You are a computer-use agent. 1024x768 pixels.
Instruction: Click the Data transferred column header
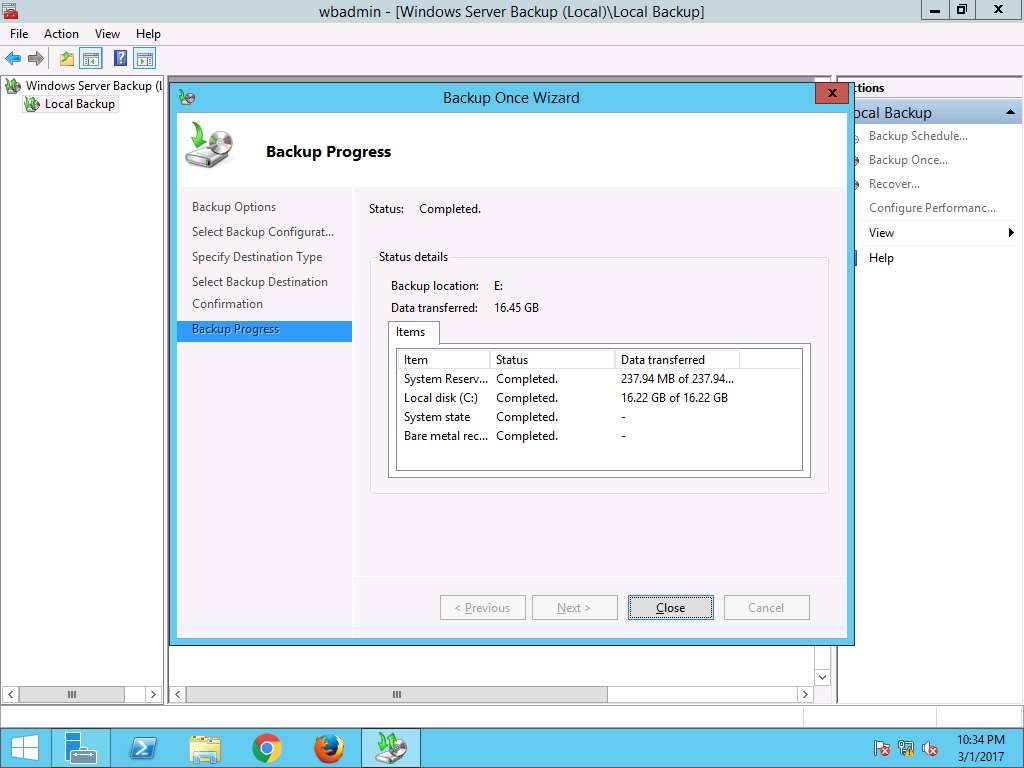[677, 360]
